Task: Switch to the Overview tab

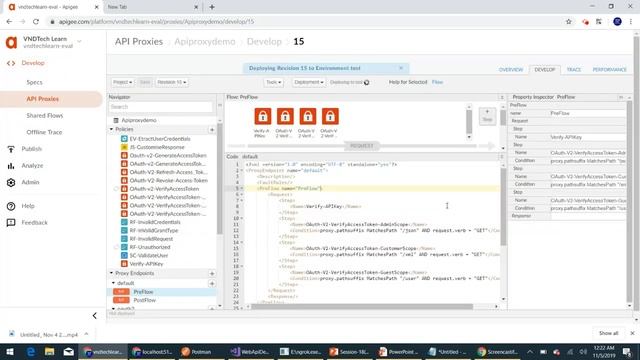Action: coord(511,70)
